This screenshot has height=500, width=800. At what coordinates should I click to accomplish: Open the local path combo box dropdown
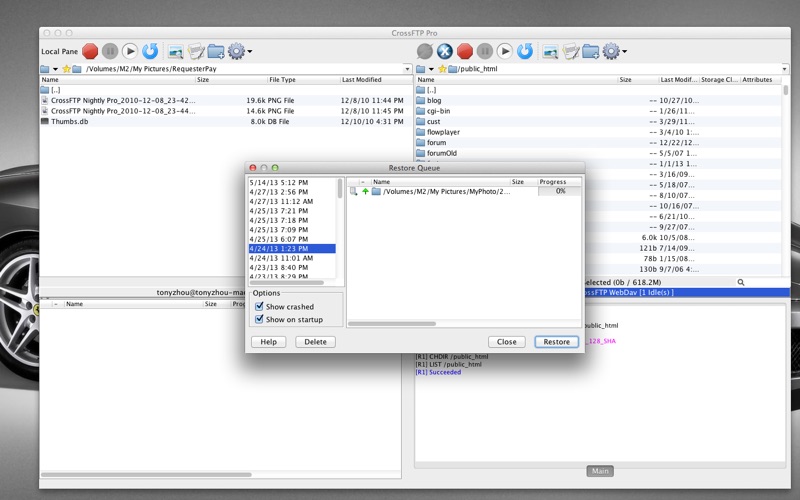pyautogui.click(x=407, y=69)
